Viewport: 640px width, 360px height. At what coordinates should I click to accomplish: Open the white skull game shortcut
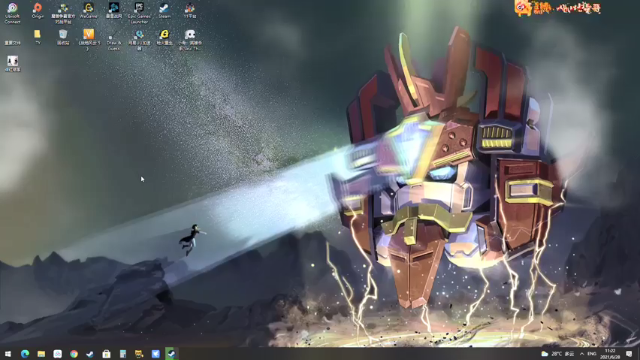click(190, 39)
